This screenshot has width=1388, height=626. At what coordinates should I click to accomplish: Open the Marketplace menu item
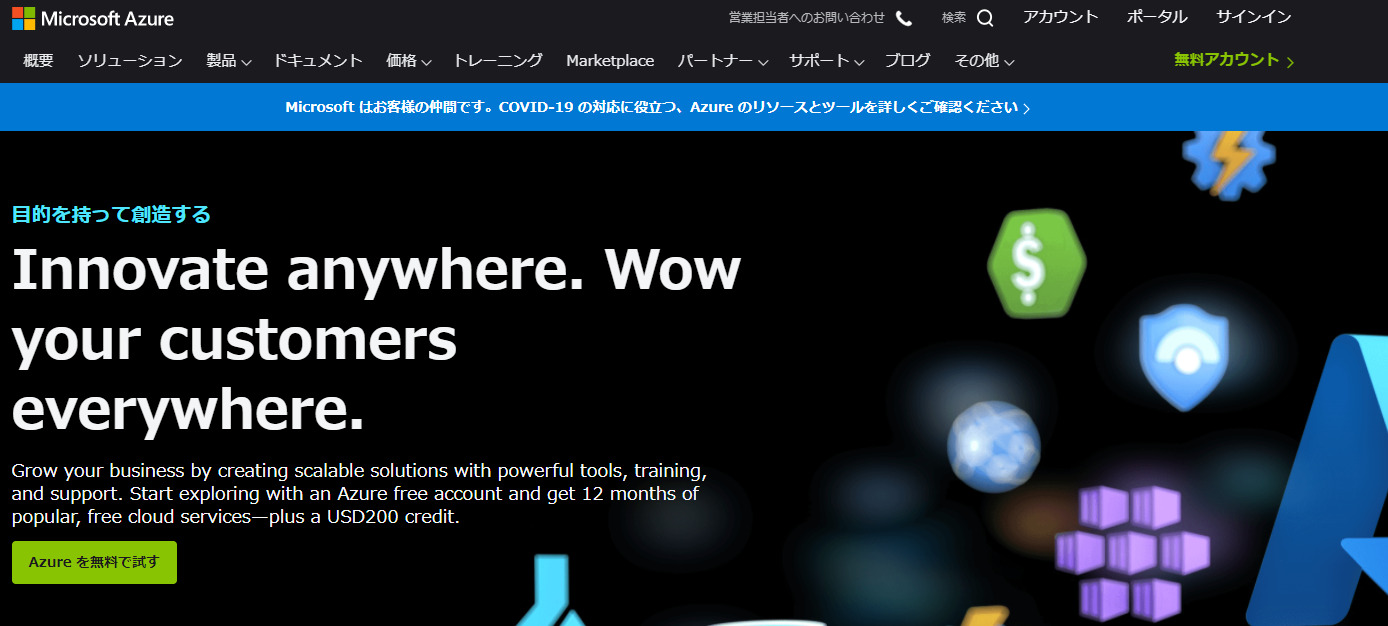pos(610,61)
